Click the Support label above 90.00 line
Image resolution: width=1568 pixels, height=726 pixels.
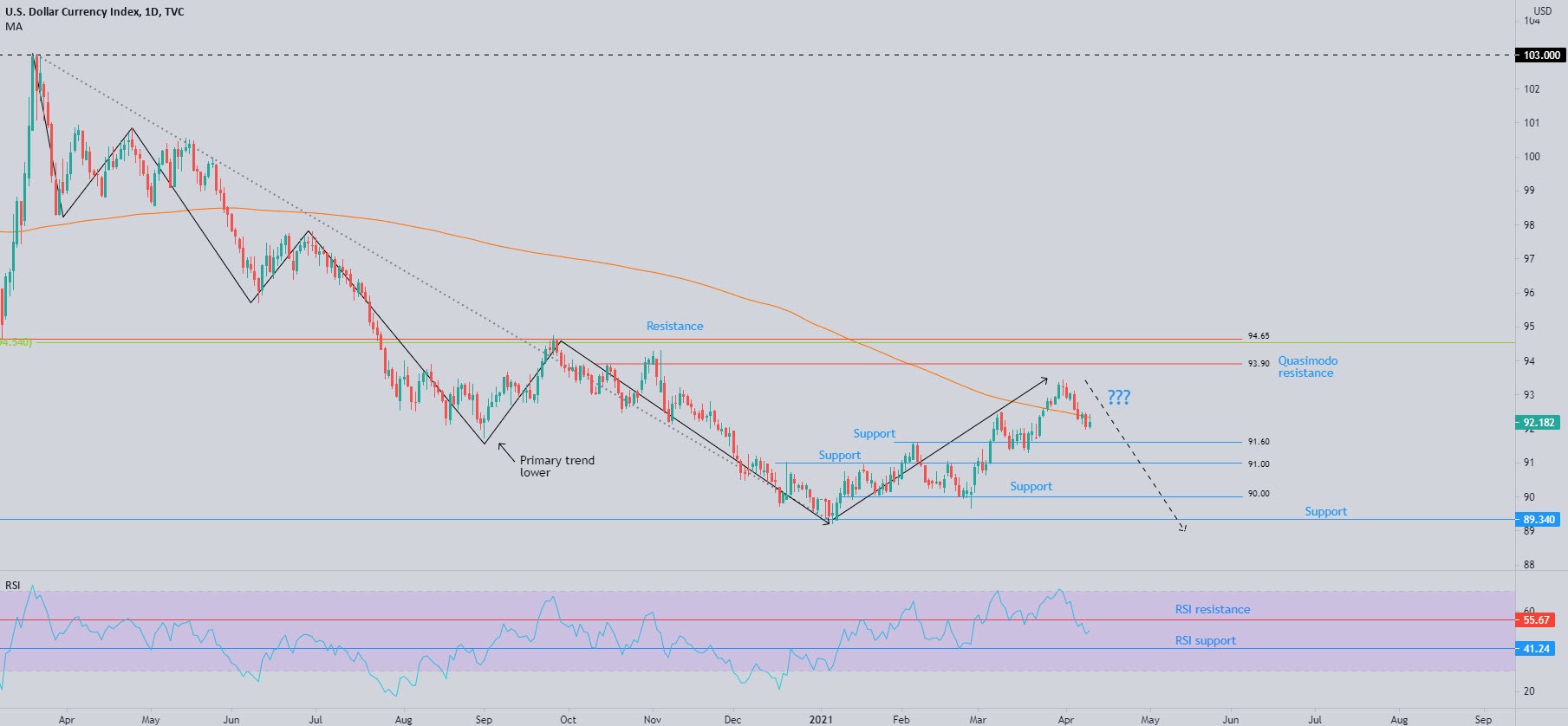pyautogui.click(x=1031, y=487)
